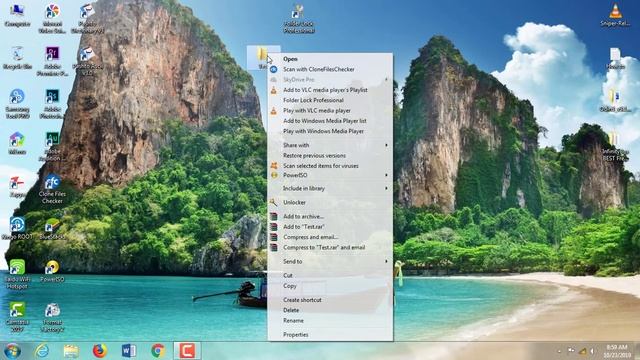Viewport: 640px width, 360px height.
Task: Choose Add to archive...
Action: (x=330, y=216)
